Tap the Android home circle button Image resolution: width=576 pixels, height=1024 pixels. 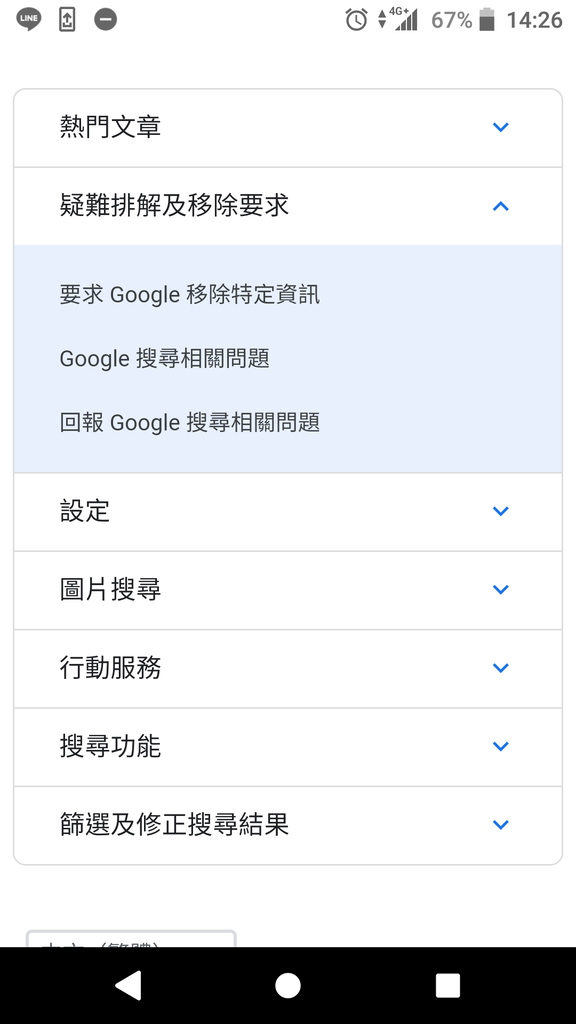click(x=287, y=985)
